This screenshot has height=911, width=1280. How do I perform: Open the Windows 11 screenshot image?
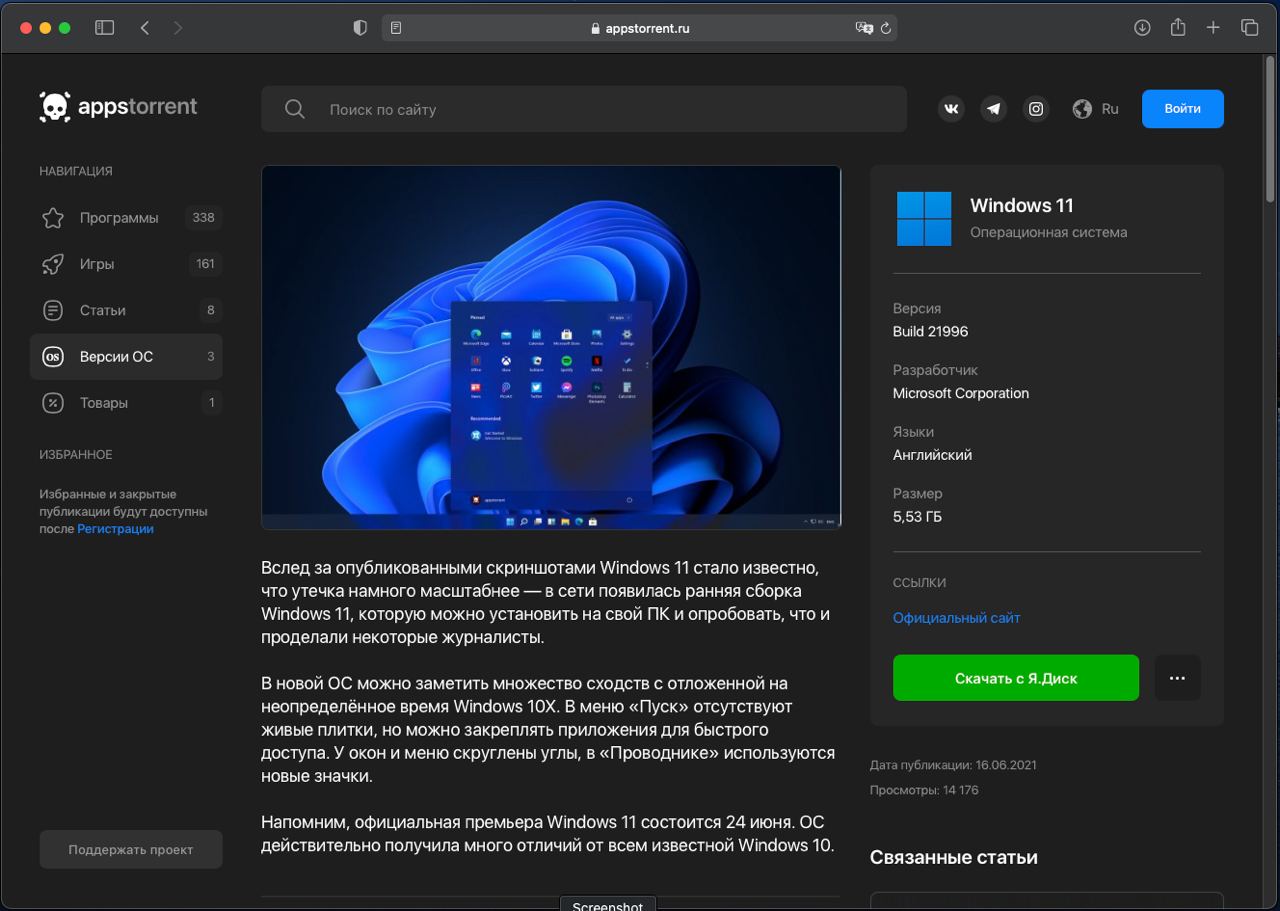coord(551,347)
